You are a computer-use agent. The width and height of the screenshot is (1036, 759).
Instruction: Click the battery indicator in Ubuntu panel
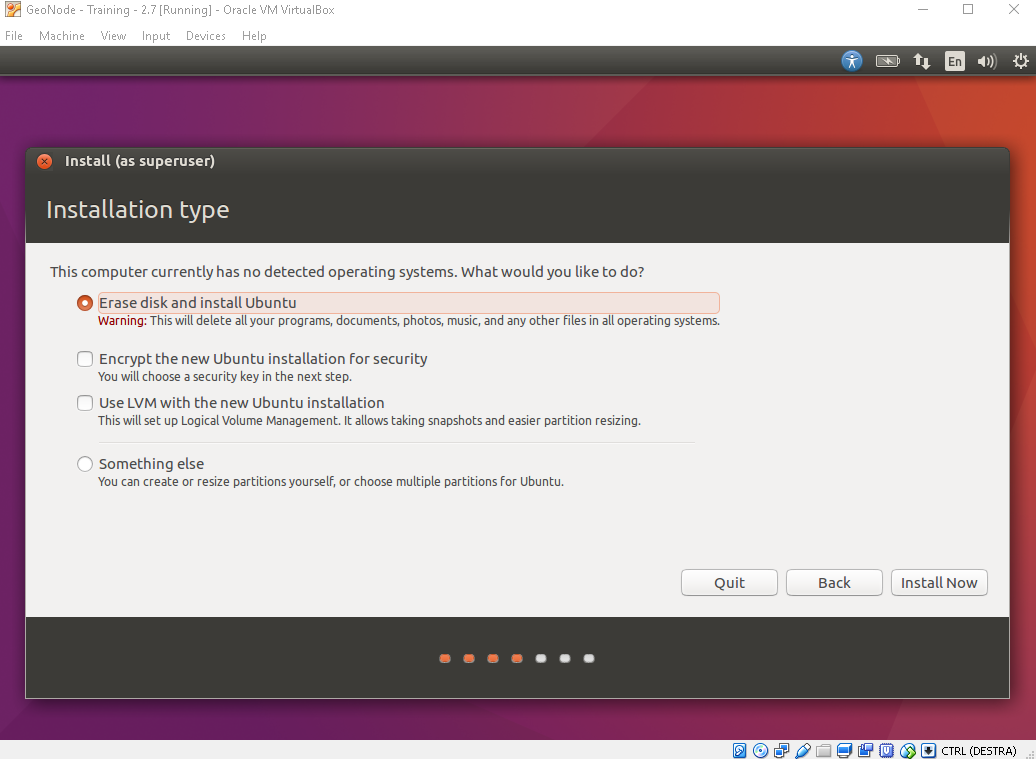pyautogui.click(x=887, y=61)
